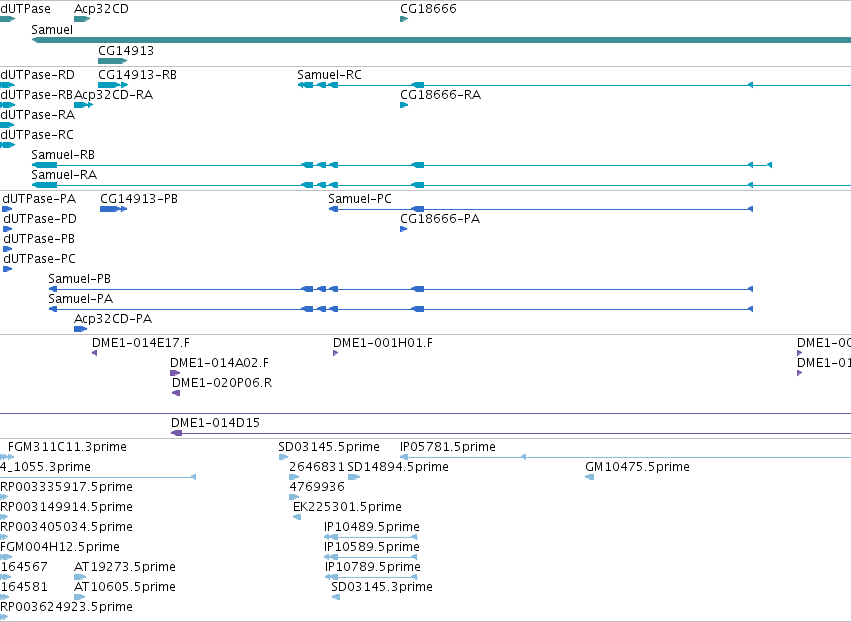Select the CG18666 gene label
Screen dimensions: 851x622
click(428, 9)
